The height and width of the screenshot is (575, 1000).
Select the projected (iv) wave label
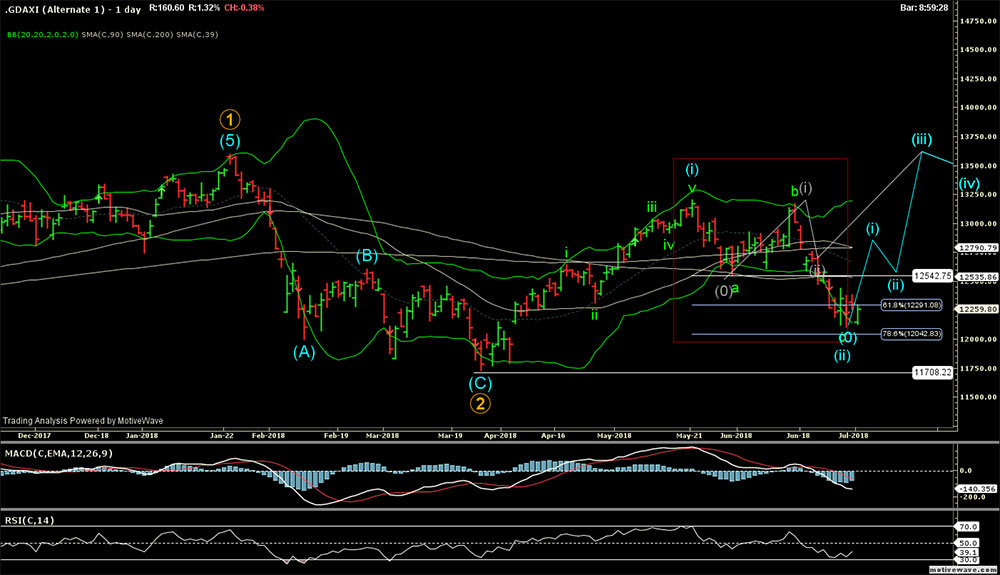969,184
